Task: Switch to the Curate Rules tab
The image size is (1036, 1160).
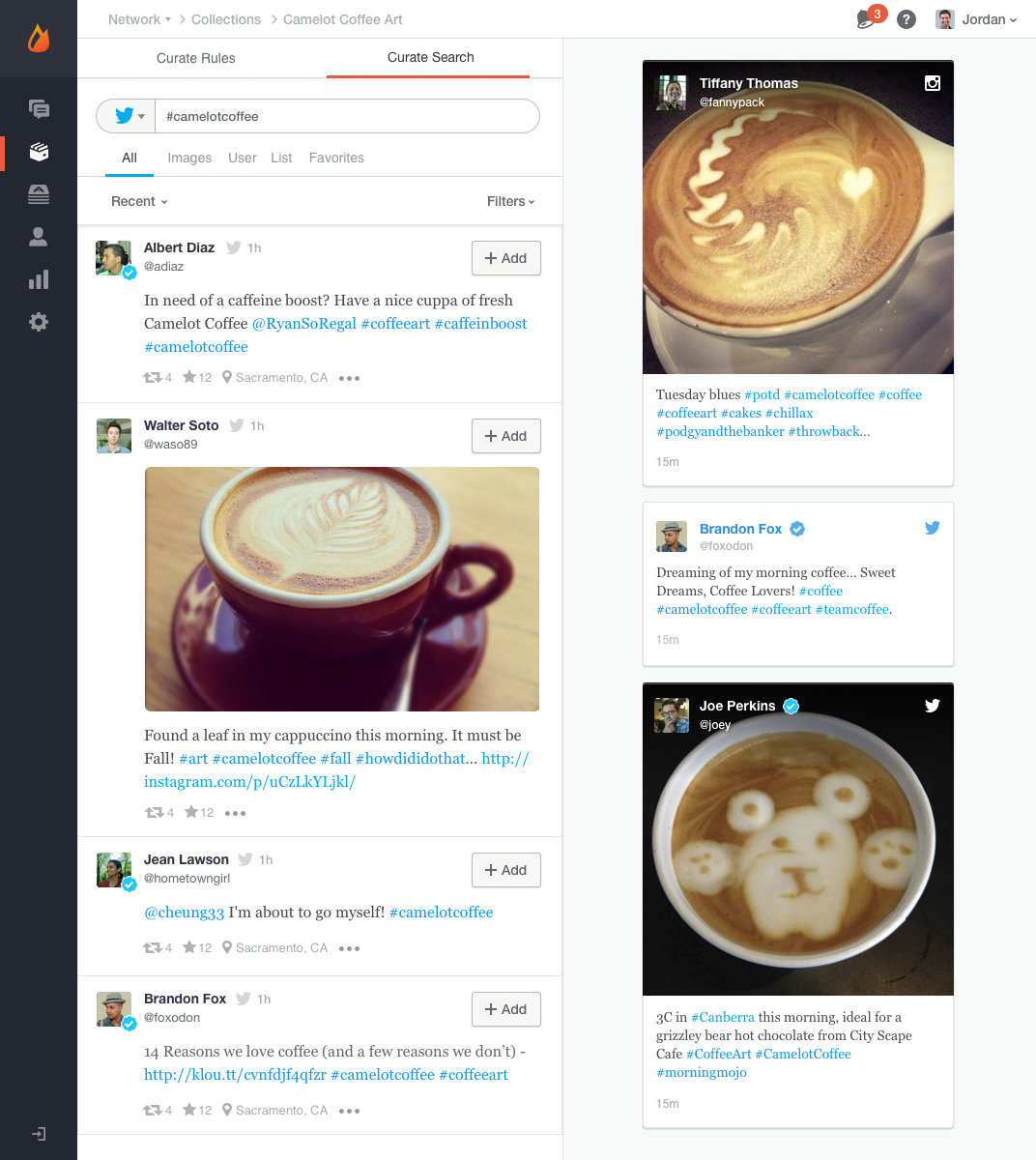Action: click(x=196, y=58)
